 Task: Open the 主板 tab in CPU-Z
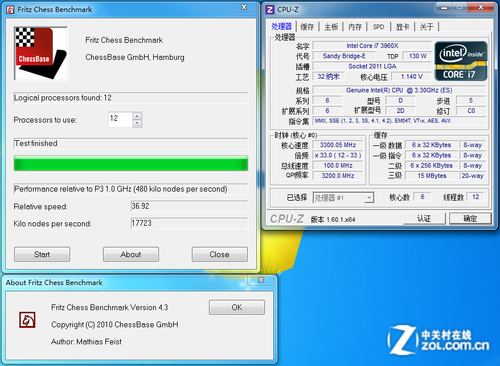click(331, 27)
